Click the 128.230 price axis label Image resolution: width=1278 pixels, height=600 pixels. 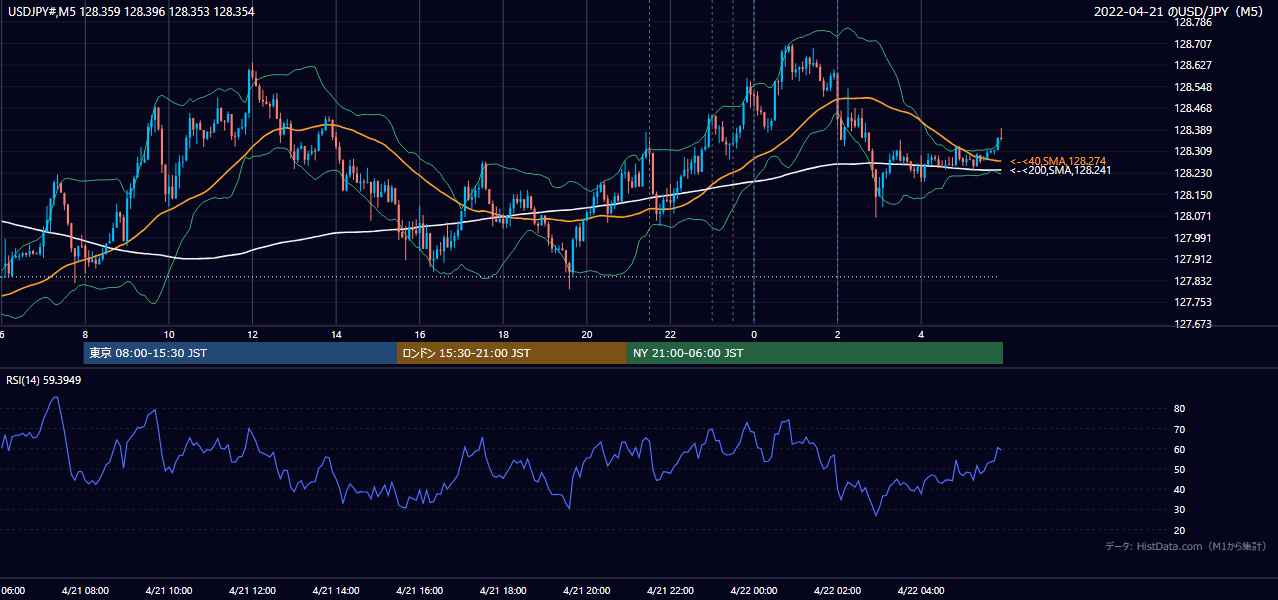1193,173
